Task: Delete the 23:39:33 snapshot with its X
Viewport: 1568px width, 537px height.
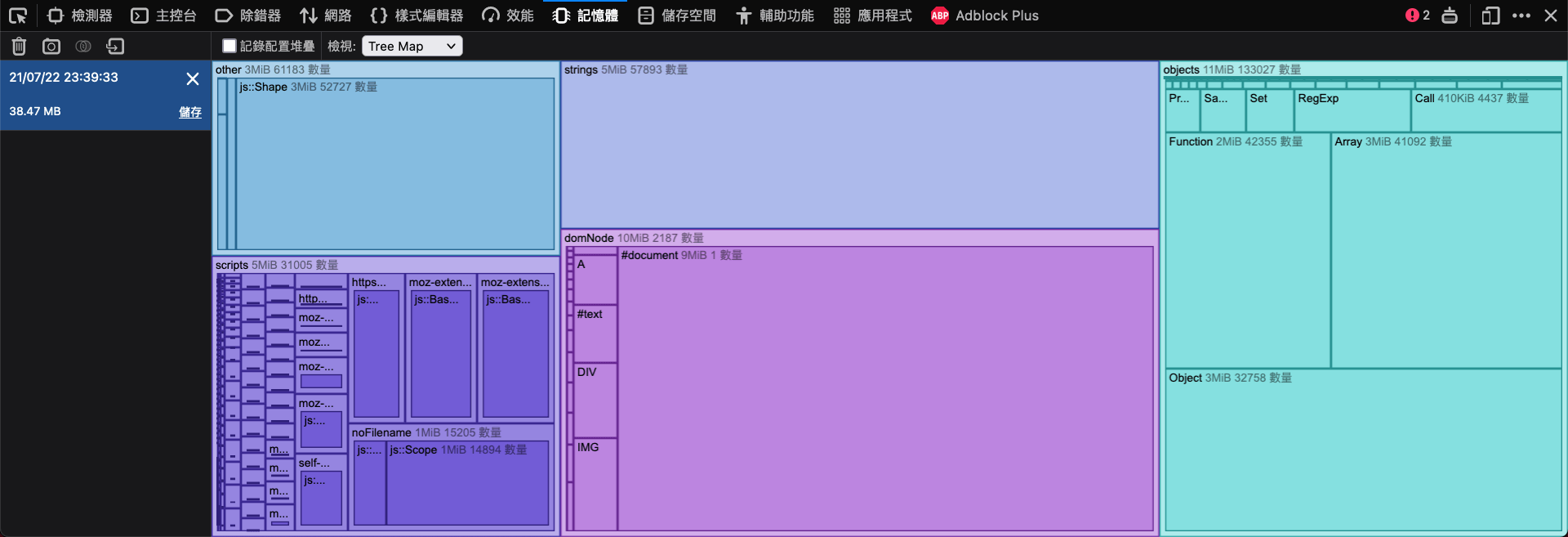Action: click(x=193, y=78)
